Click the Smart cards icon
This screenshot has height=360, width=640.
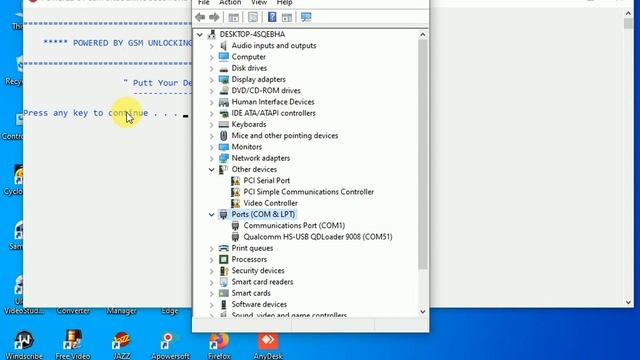[x=223, y=293]
